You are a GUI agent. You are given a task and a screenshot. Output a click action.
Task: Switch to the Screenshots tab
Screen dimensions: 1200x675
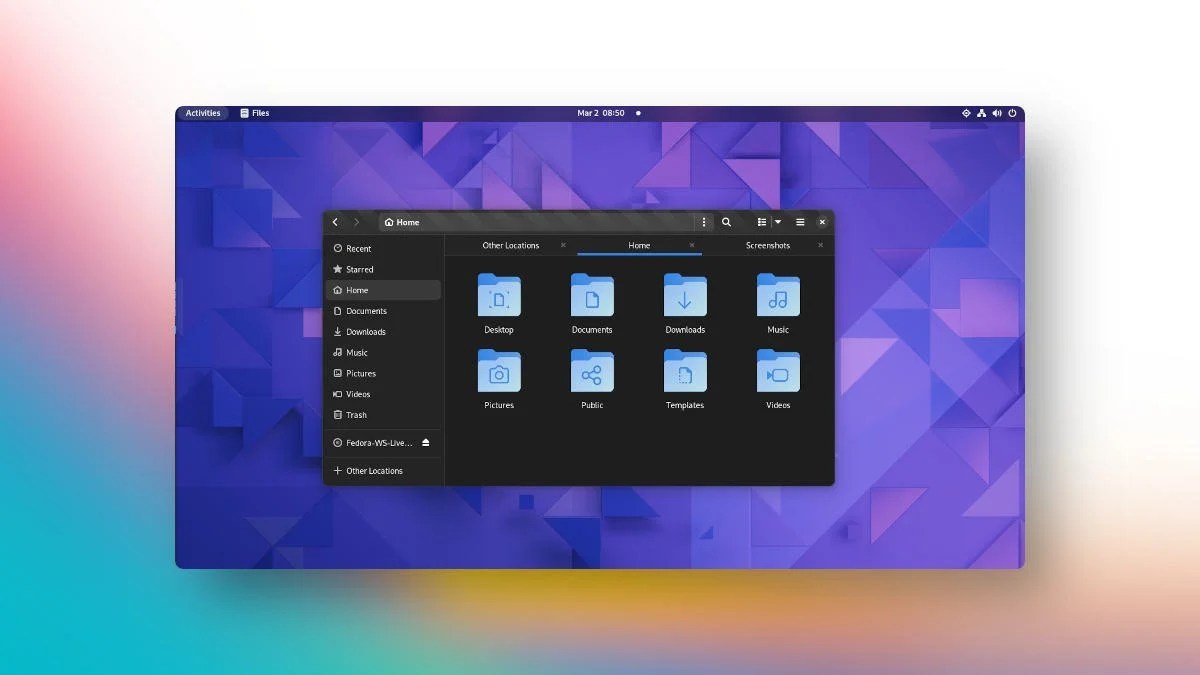(x=768, y=245)
